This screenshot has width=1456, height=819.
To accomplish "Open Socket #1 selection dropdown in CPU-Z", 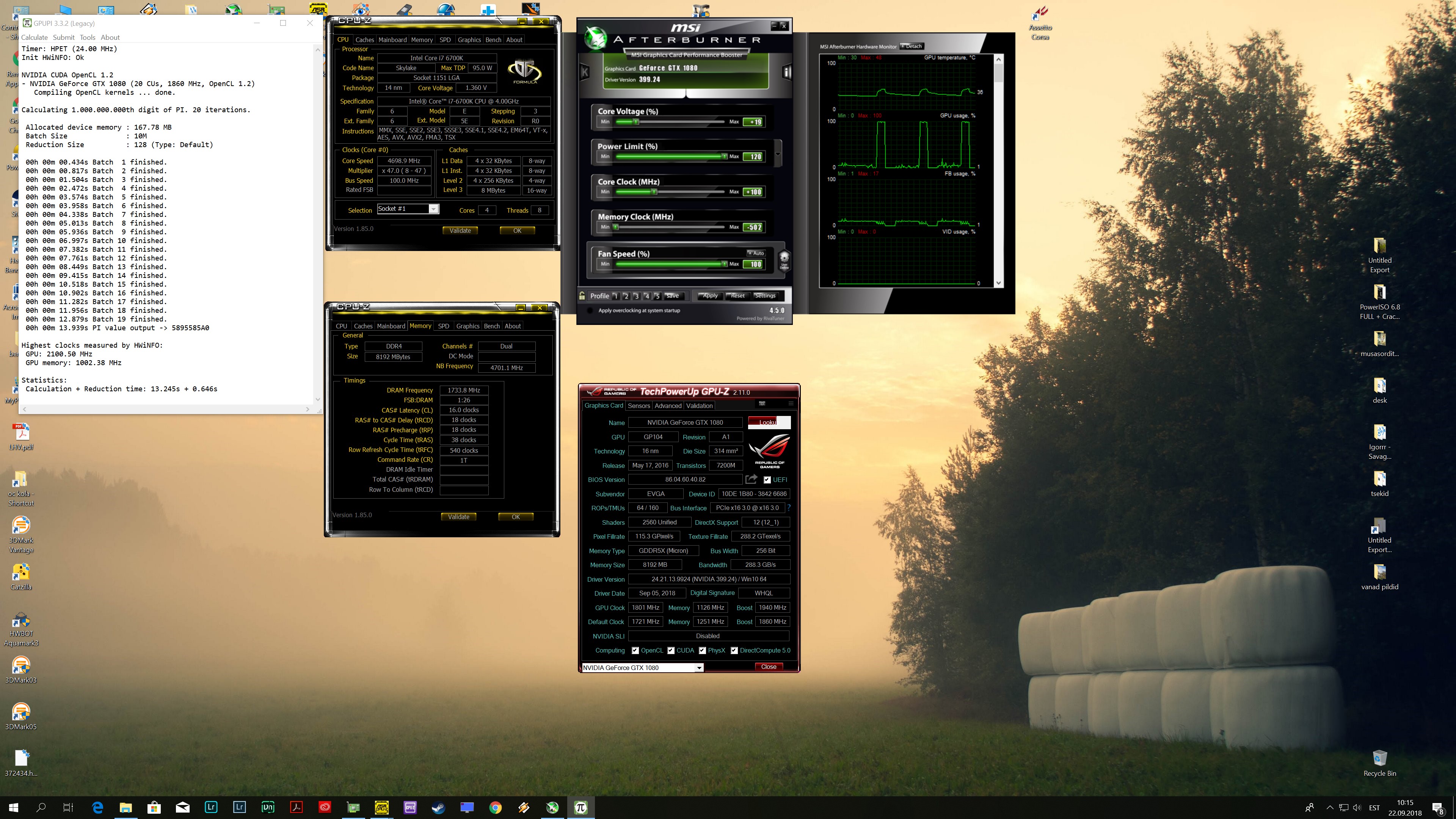I will pyautogui.click(x=433, y=209).
